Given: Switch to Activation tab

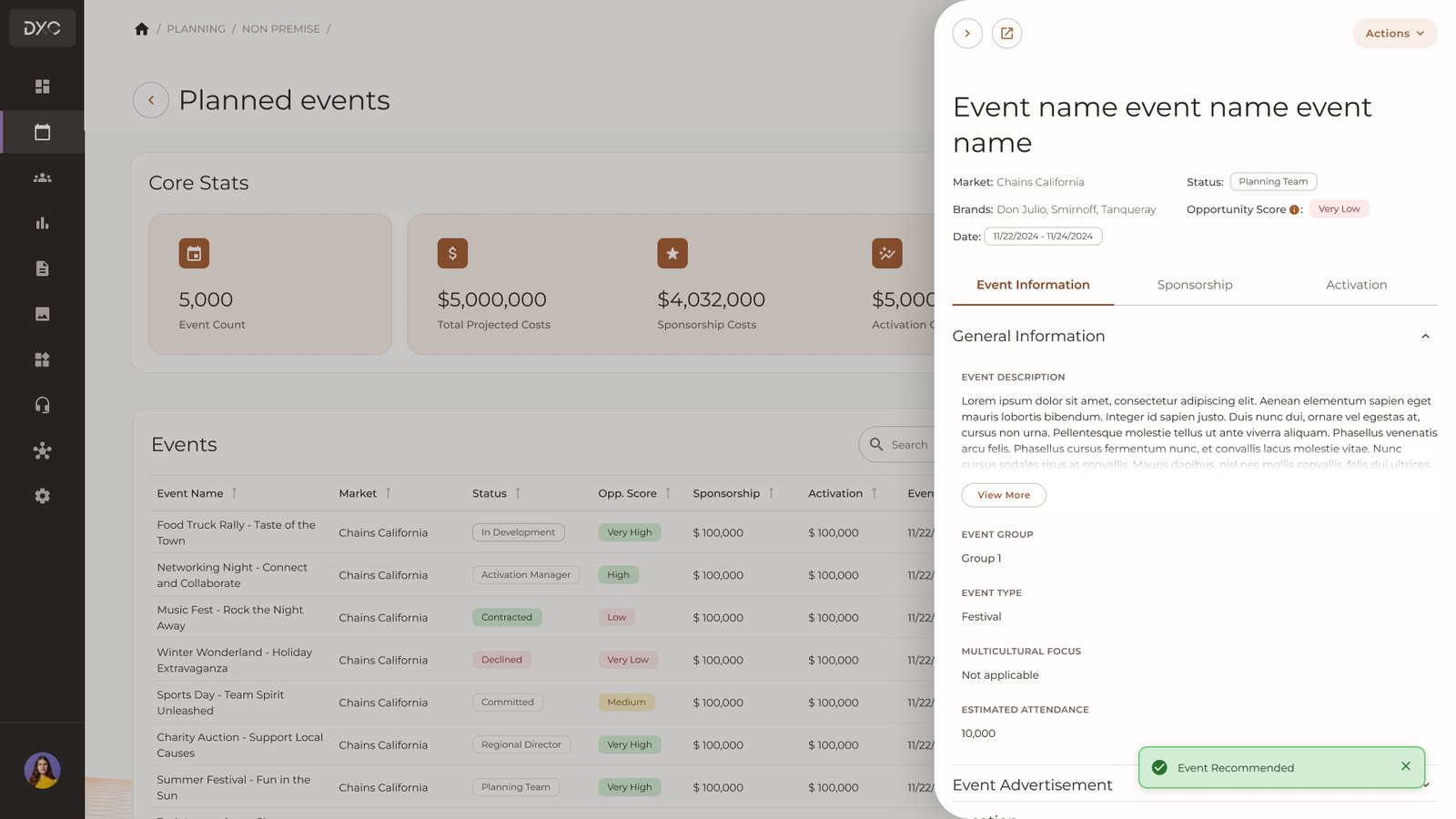Looking at the screenshot, I should pos(1356,285).
